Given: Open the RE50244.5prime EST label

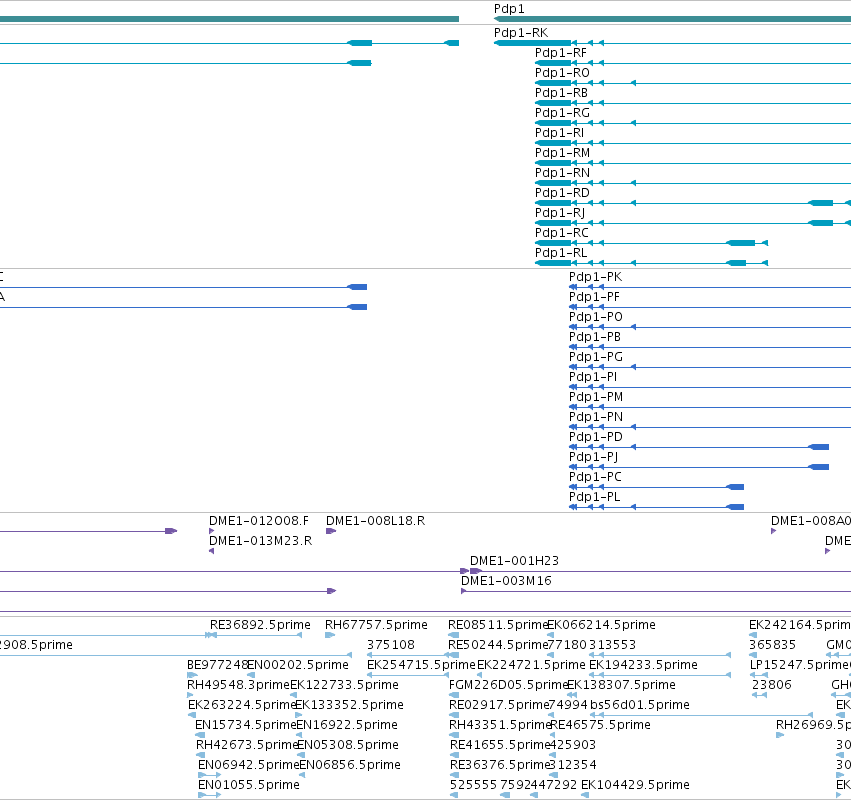Looking at the screenshot, I should pyautogui.click(x=498, y=645).
